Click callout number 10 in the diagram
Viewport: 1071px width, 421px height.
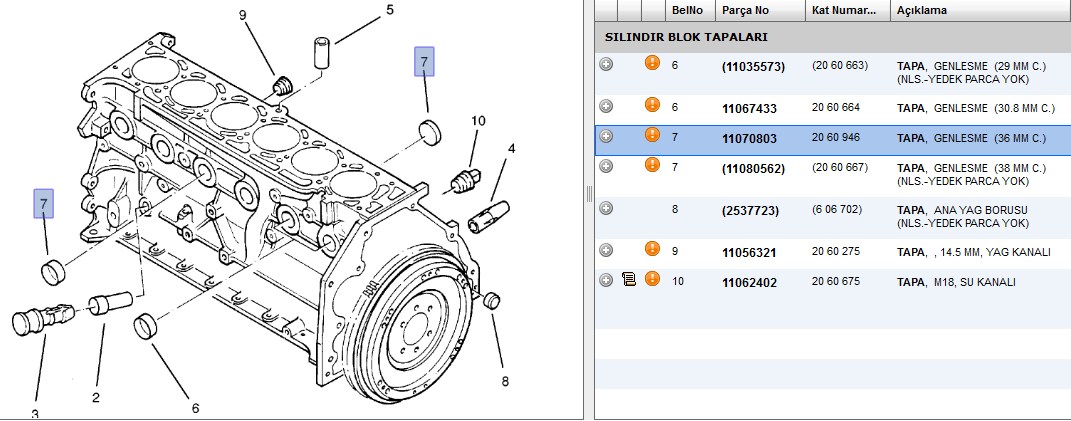478,121
